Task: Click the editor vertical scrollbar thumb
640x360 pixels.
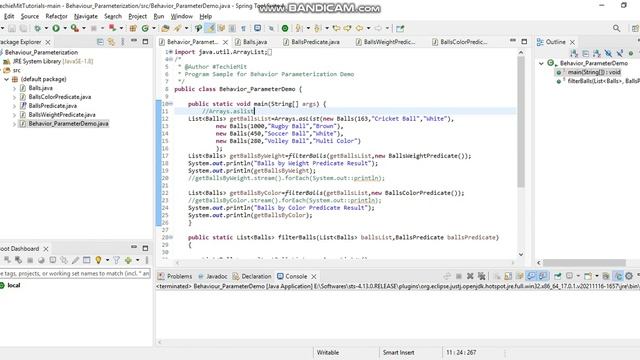Action: [521, 122]
